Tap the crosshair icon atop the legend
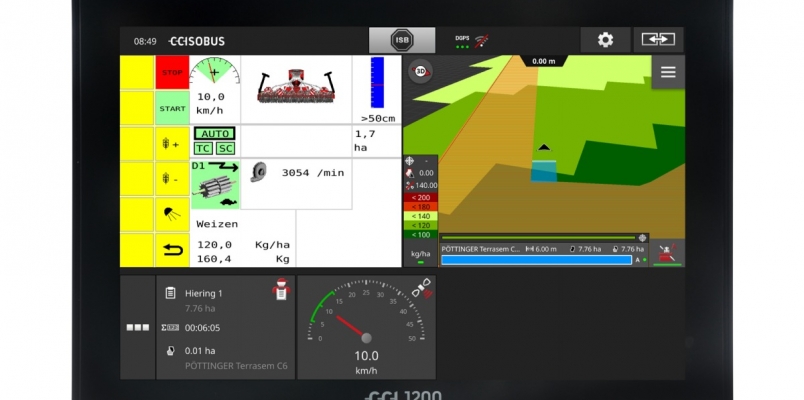The height and width of the screenshot is (400, 804). (x=409, y=161)
